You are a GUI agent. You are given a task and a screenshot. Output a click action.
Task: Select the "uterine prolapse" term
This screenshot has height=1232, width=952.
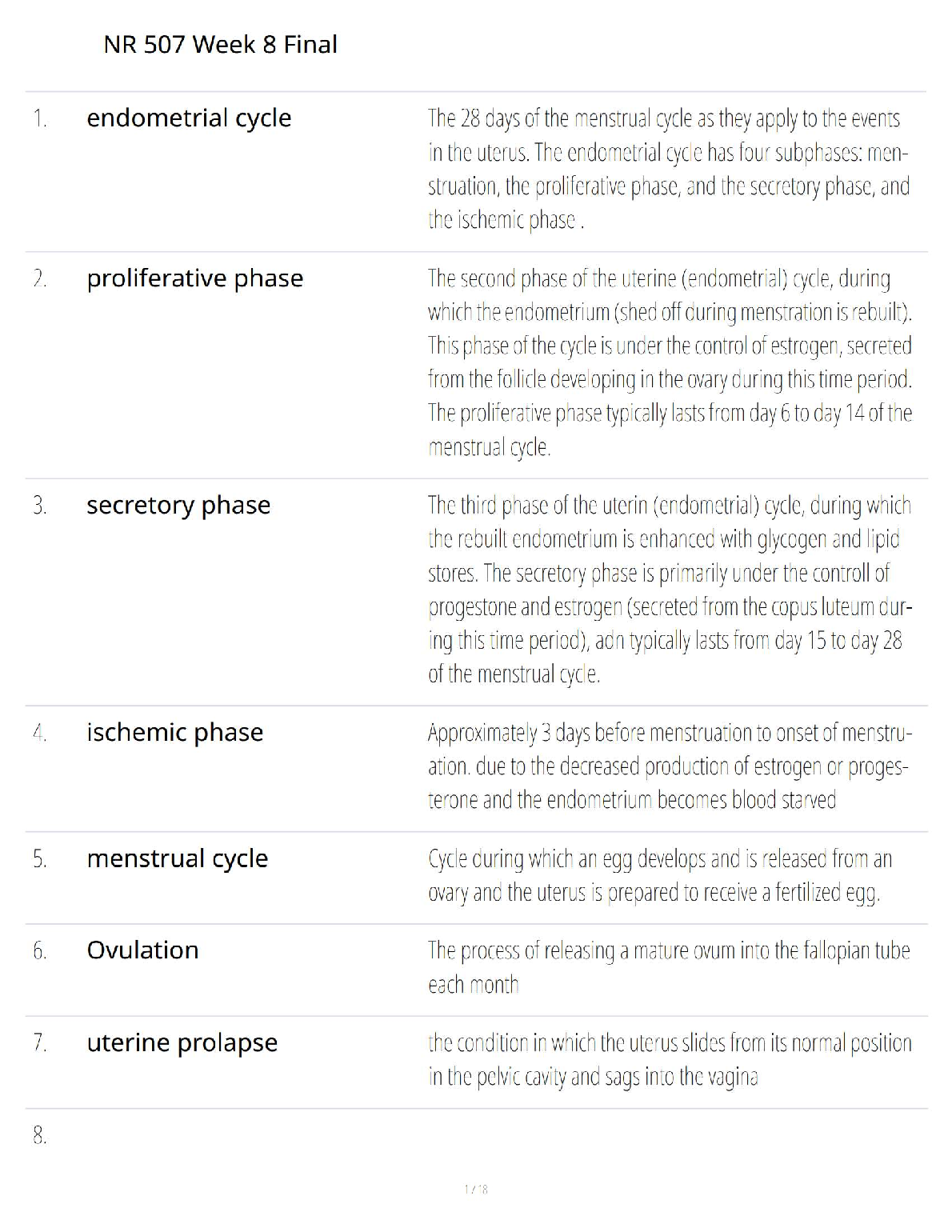pyautogui.click(x=182, y=1043)
